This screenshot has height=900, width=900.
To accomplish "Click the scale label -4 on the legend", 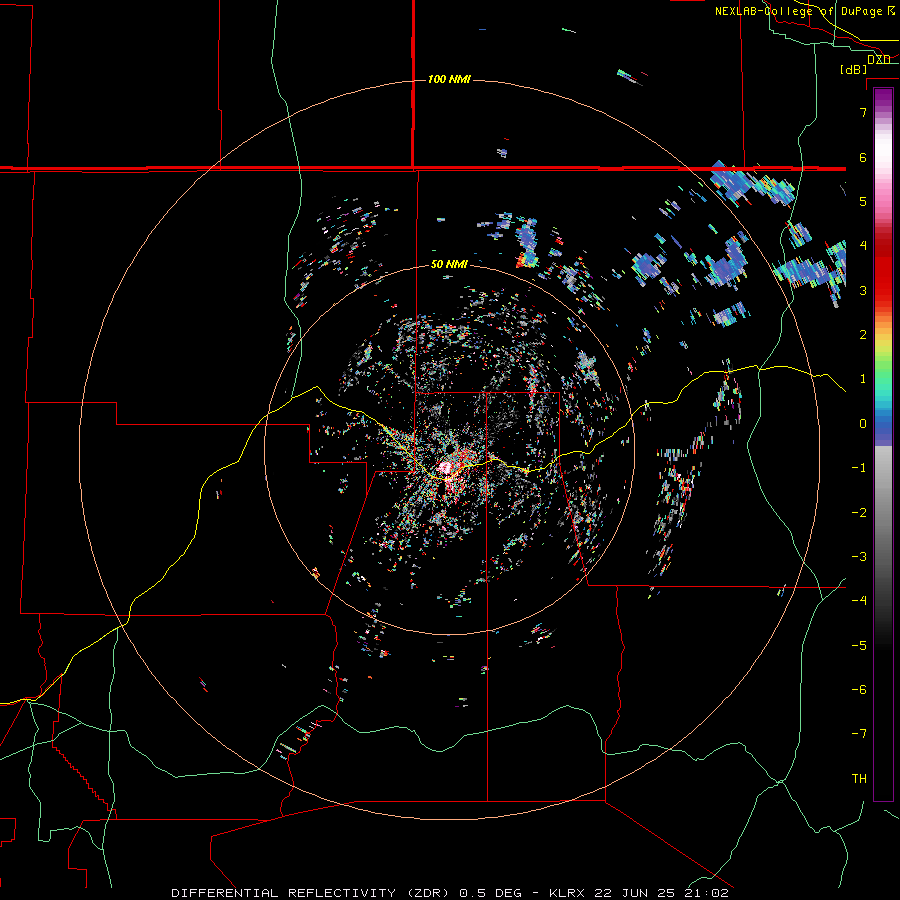I will pos(859,600).
